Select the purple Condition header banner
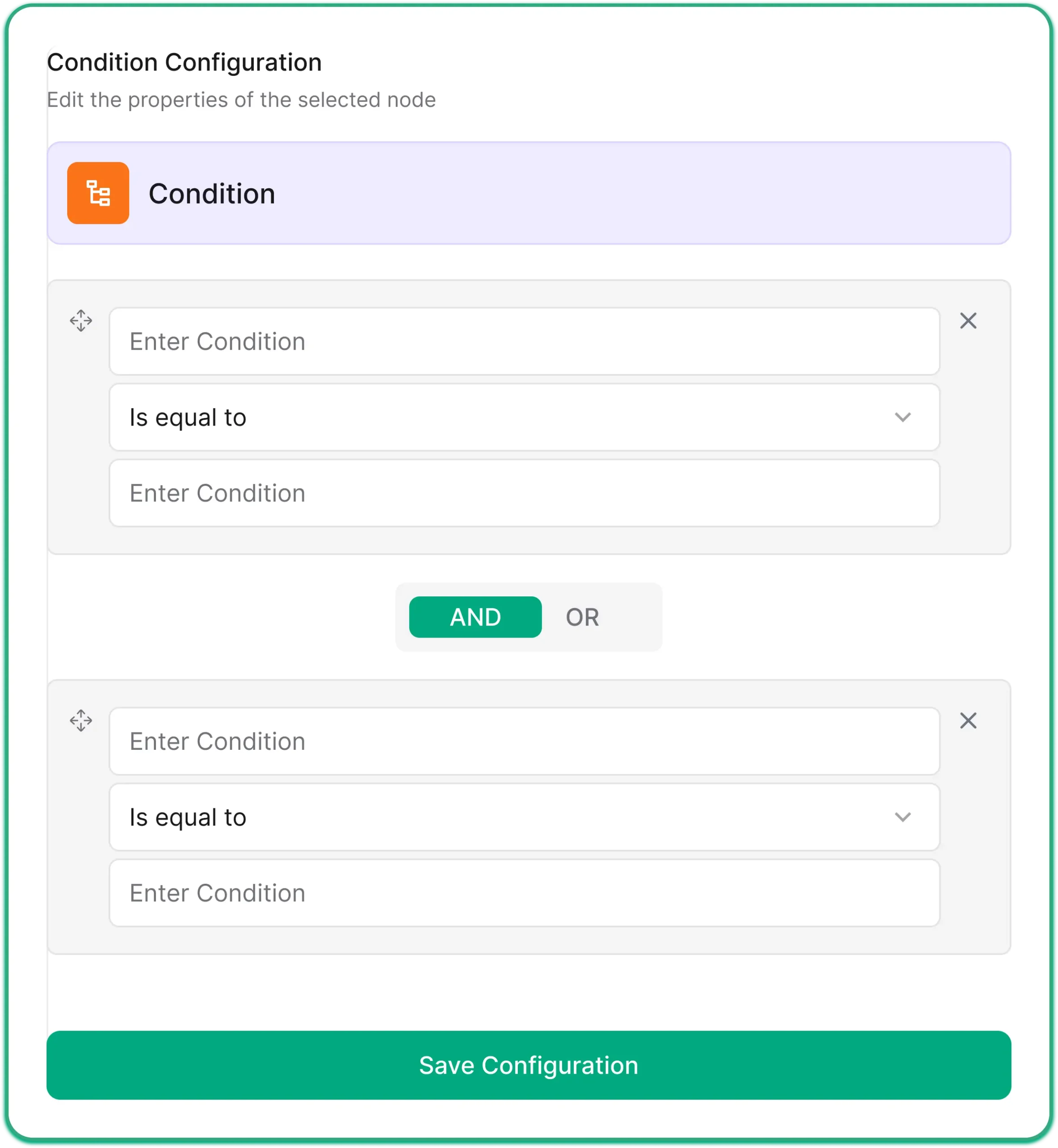This screenshot has height=1148, width=1058. (529, 194)
